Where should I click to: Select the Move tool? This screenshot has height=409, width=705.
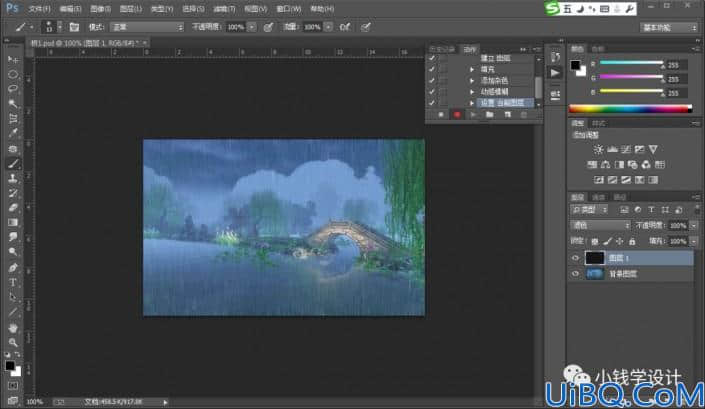13,59
